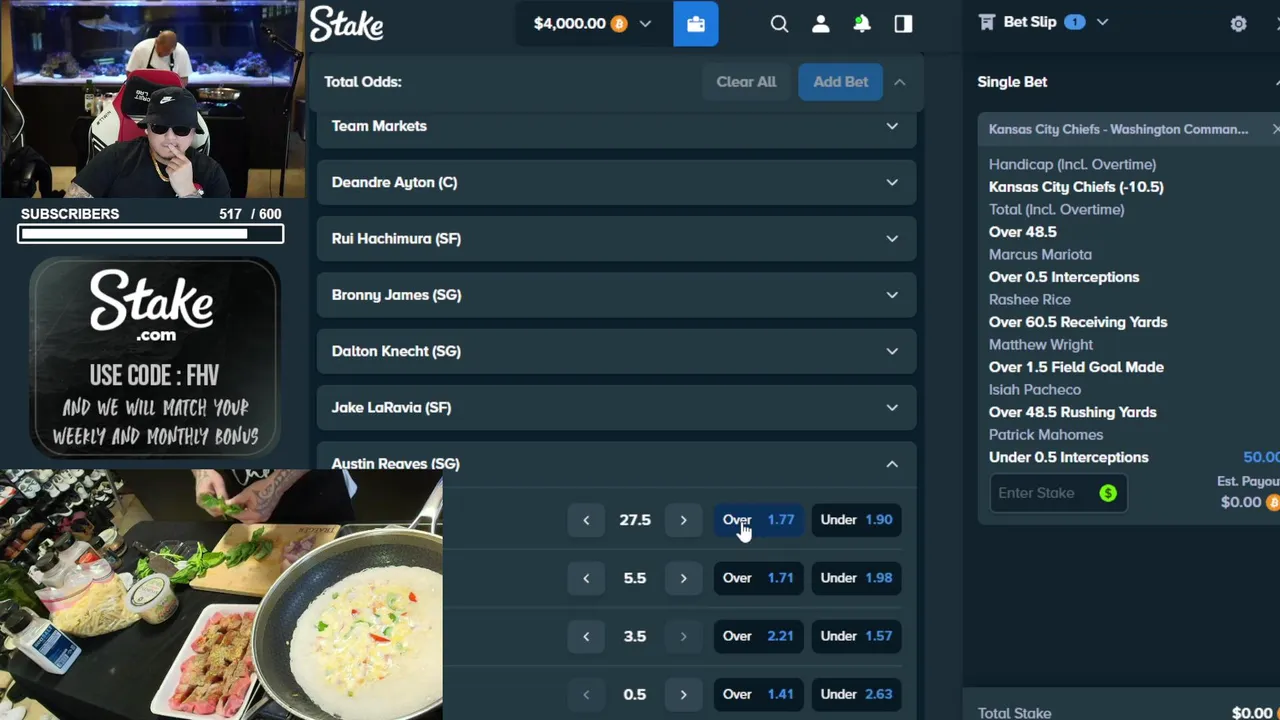Increase the 5.5 line with right arrow
The image size is (1280, 720).
683,578
